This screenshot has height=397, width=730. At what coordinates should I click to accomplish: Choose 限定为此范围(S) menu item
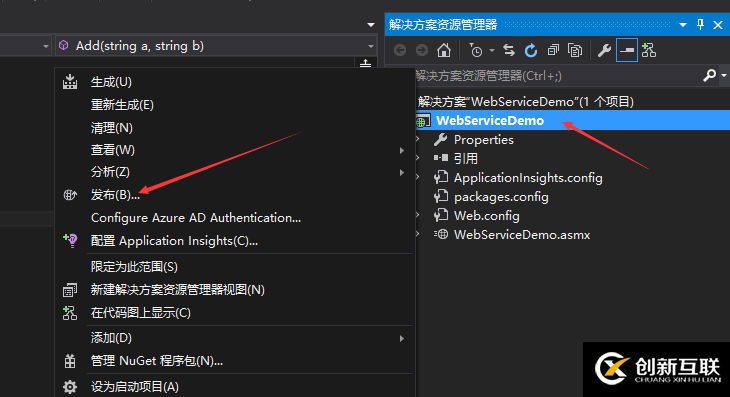pos(134,267)
